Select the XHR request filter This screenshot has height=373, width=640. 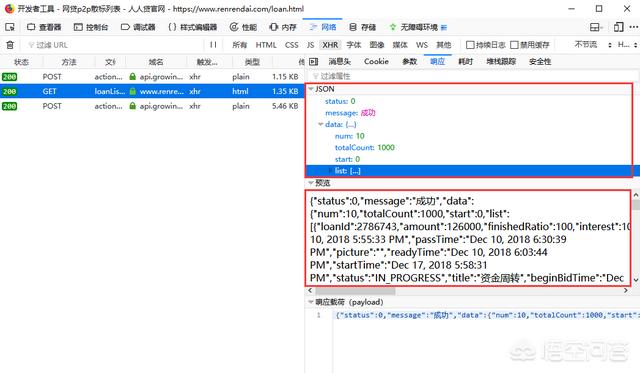(330, 45)
